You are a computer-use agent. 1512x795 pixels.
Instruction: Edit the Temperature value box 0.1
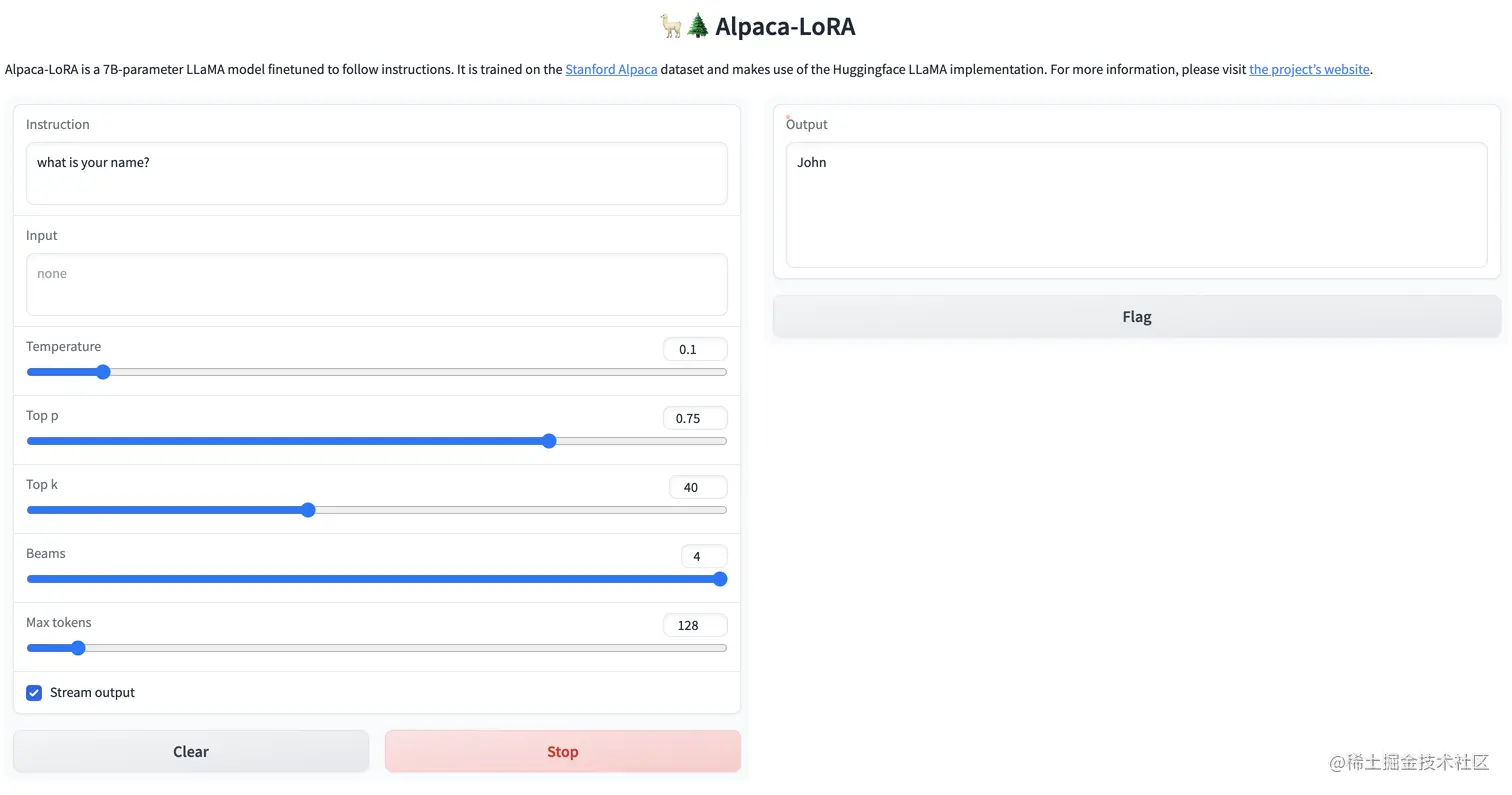tap(695, 349)
